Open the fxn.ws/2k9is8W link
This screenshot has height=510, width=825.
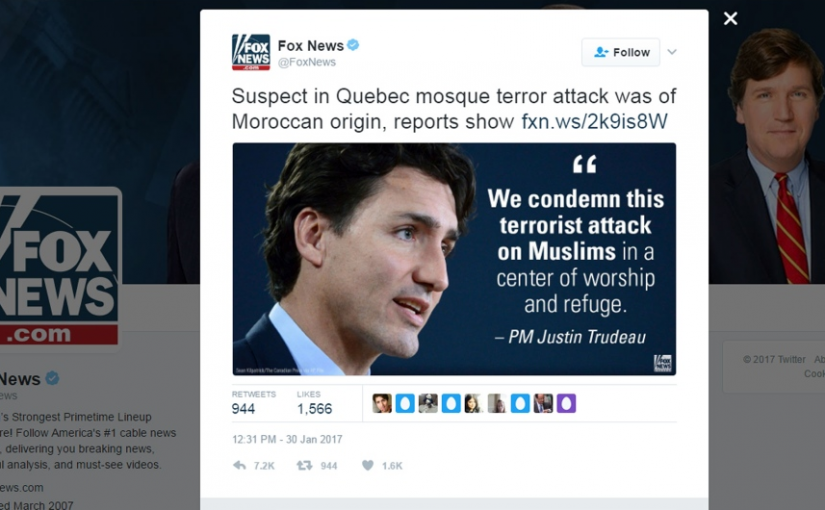pos(595,122)
